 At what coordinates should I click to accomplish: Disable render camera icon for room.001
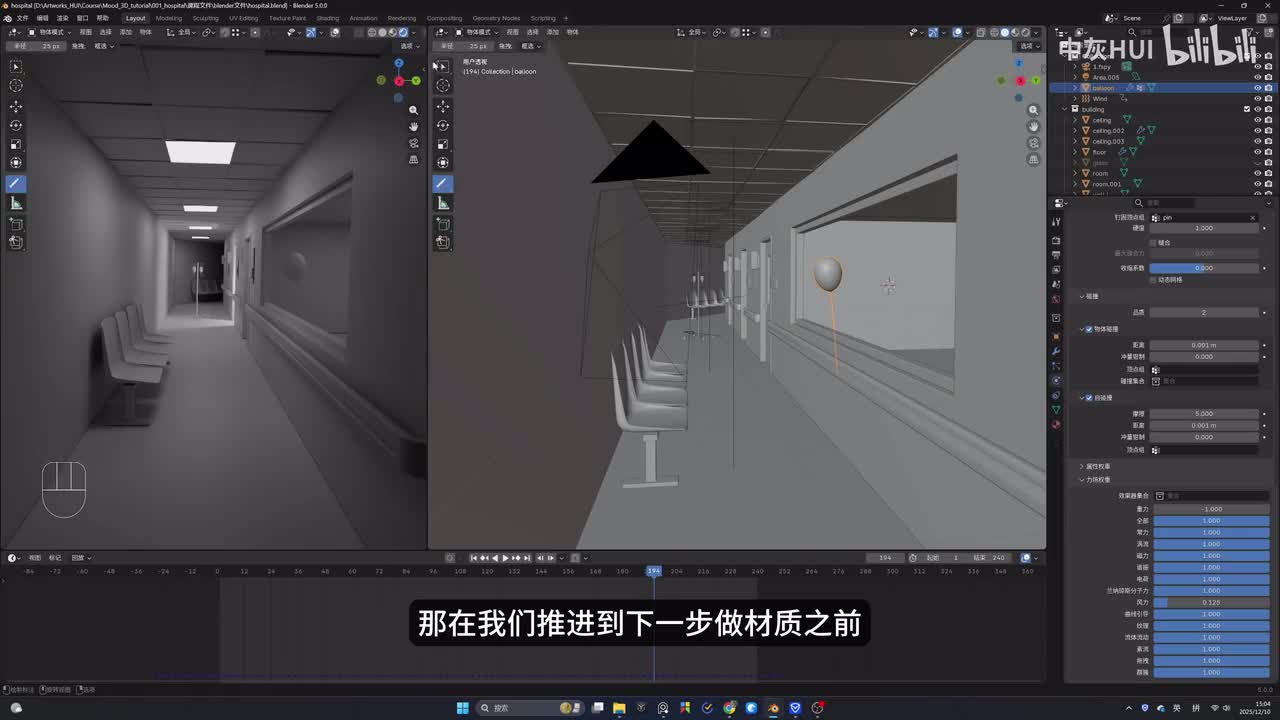(1269, 184)
